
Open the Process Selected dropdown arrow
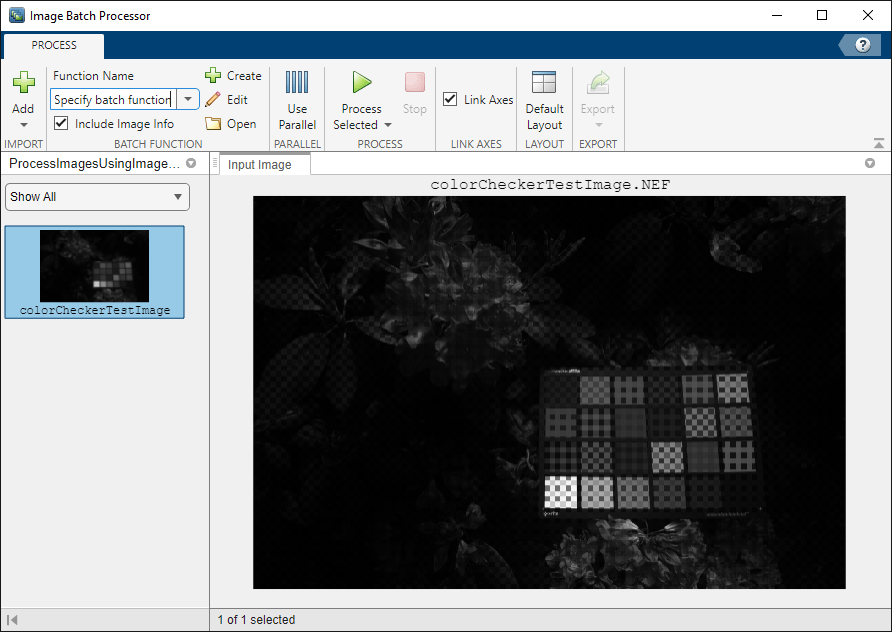pyautogui.click(x=389, y=125)
